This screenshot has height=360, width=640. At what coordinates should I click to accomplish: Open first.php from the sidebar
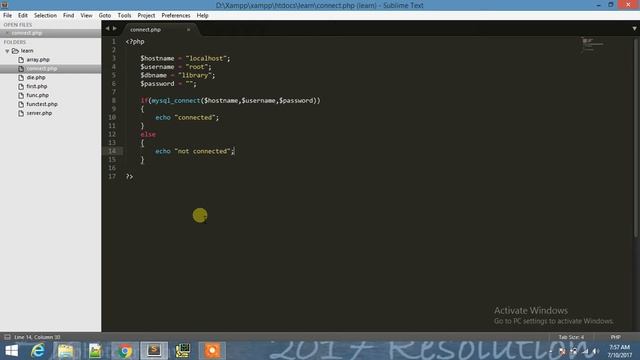pos(37,87)
